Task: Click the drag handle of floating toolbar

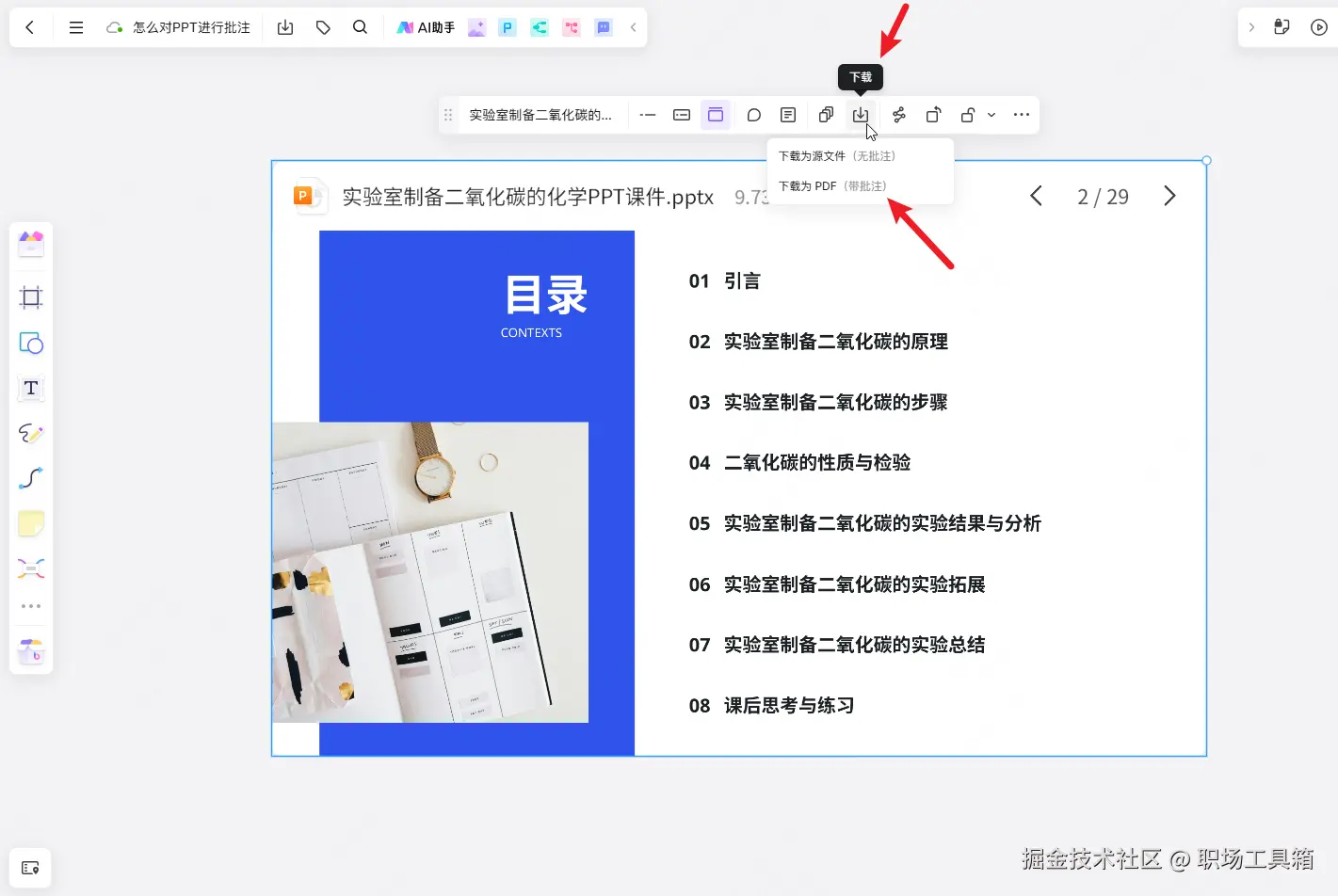Action: pos(448,115)
